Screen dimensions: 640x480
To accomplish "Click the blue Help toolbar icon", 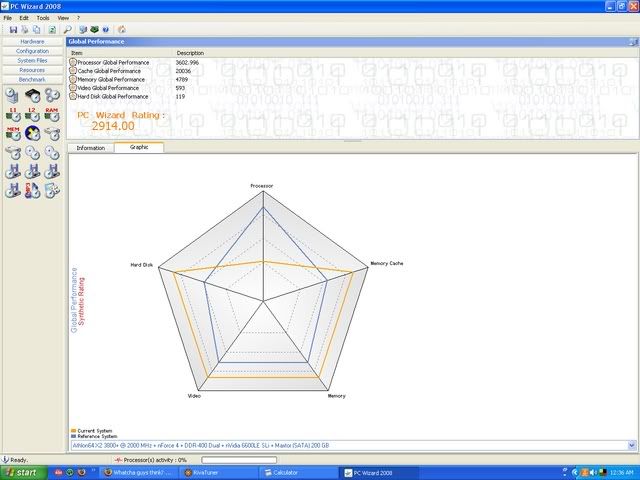I will pos(106,29).
